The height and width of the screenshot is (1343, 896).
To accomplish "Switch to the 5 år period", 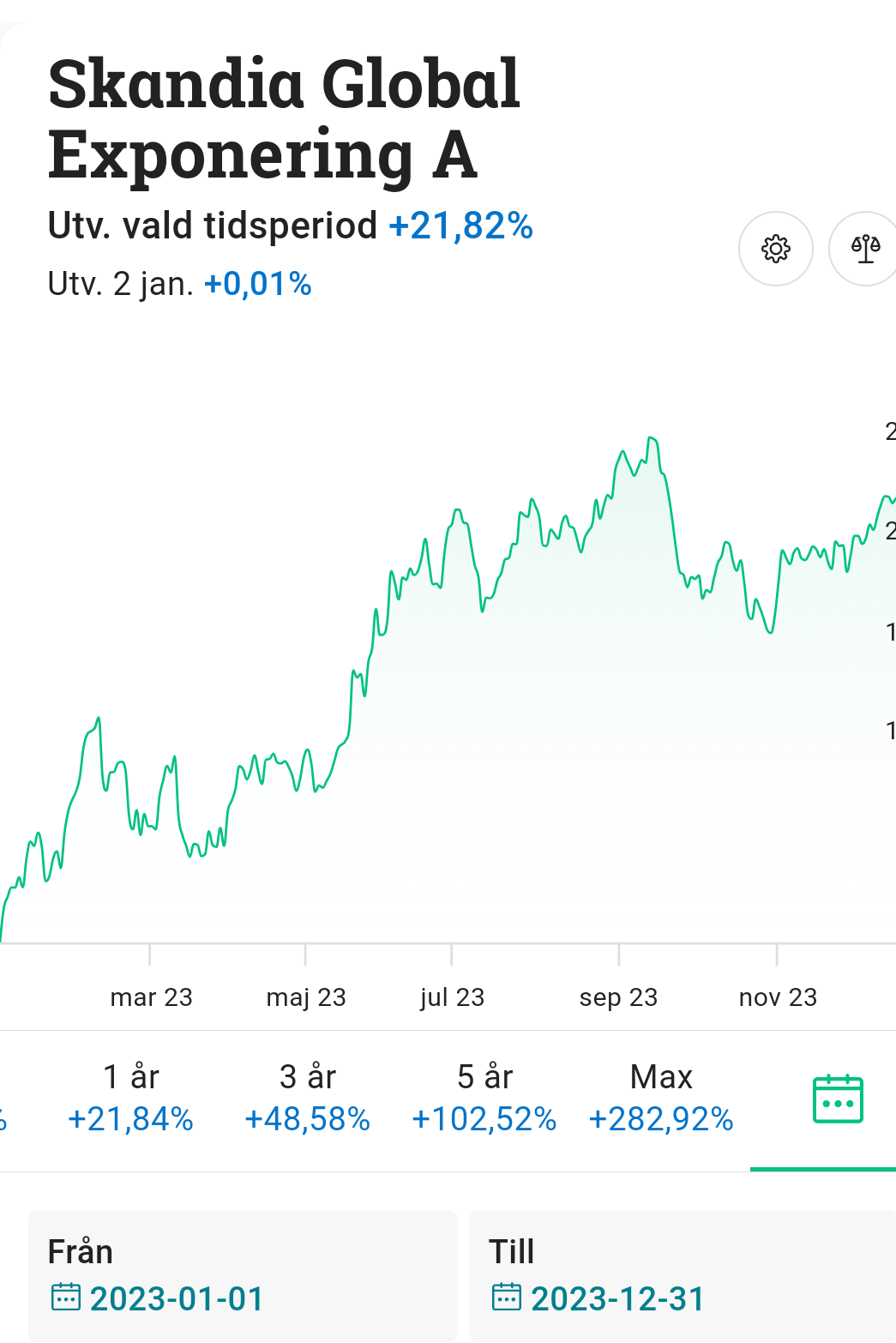I will 484,1099.
